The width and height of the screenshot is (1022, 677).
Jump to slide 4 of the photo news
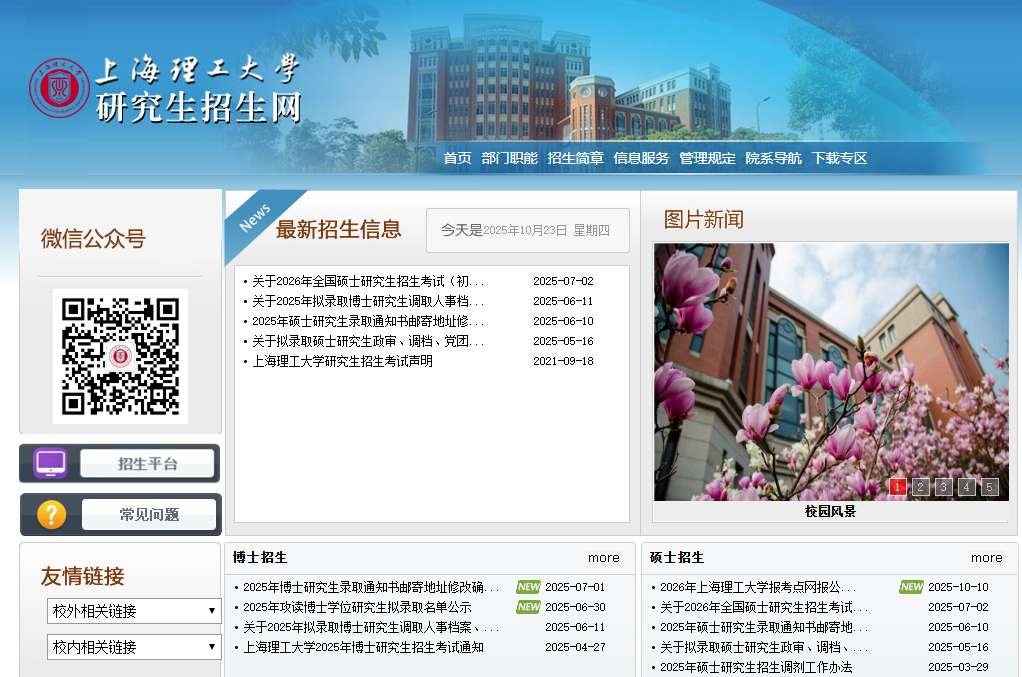click(x=967, y=487)
